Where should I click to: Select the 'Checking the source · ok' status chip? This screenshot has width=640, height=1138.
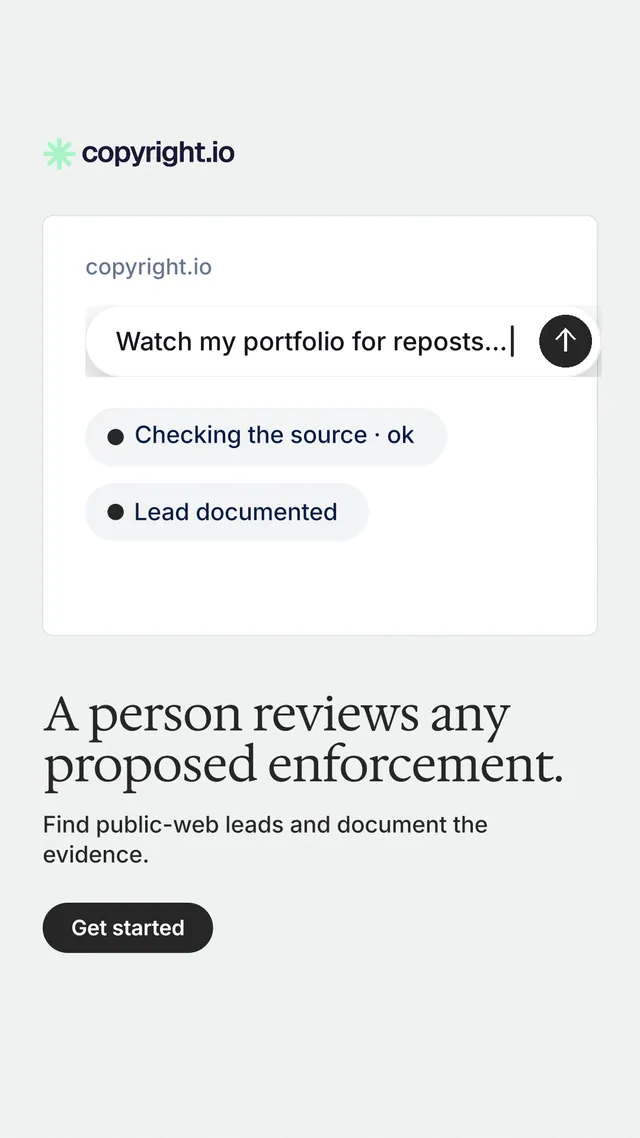click(266, 436)
